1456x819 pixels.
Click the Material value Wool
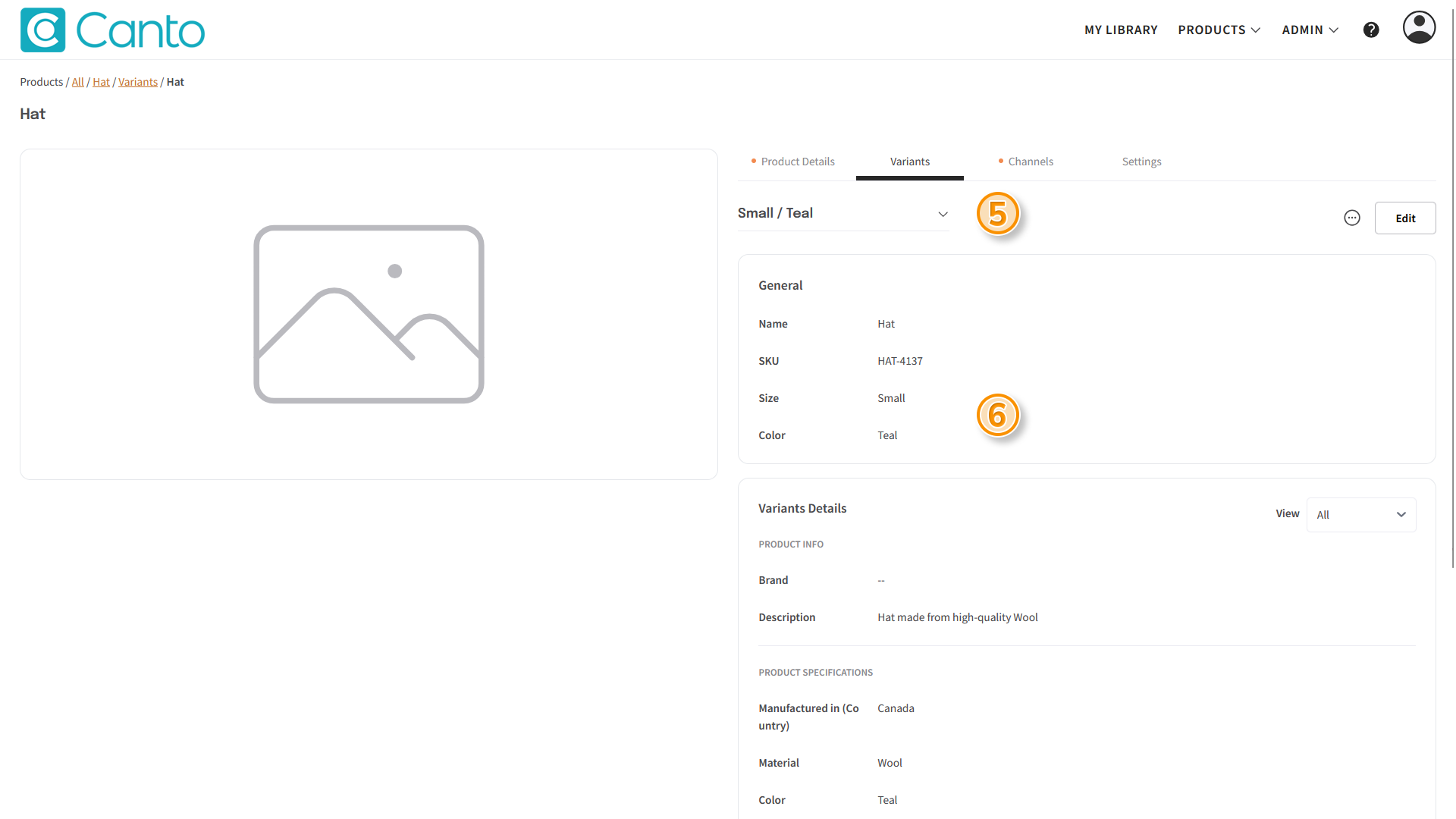point(890,763)
